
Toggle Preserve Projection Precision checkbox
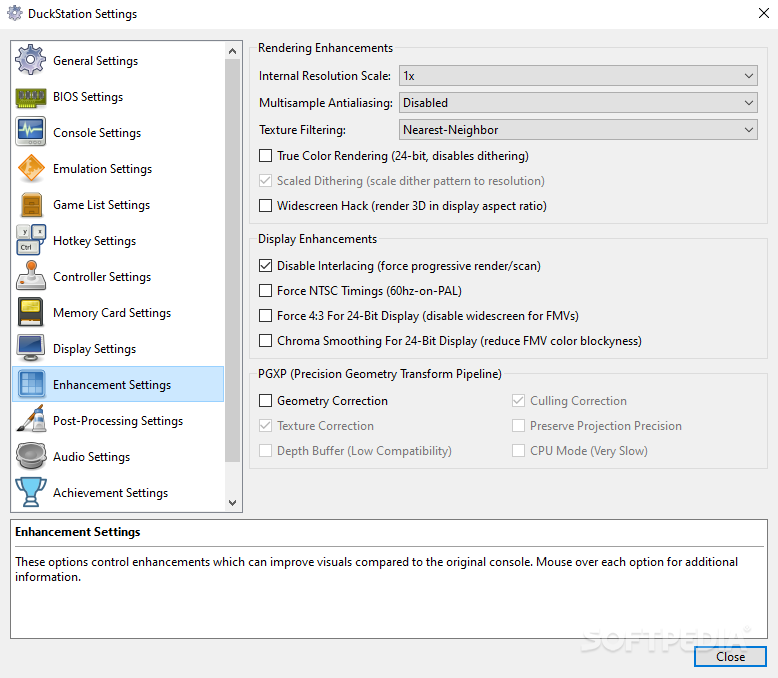(x=519, y=425)
